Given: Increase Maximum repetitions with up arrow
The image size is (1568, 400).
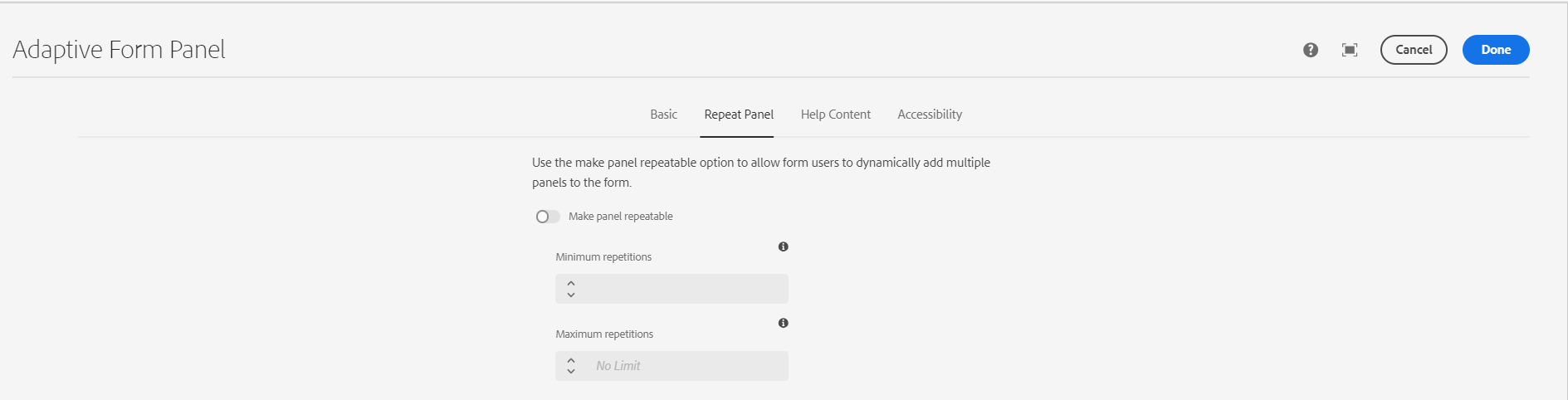Looking at the screenshot, I should 571,361.
